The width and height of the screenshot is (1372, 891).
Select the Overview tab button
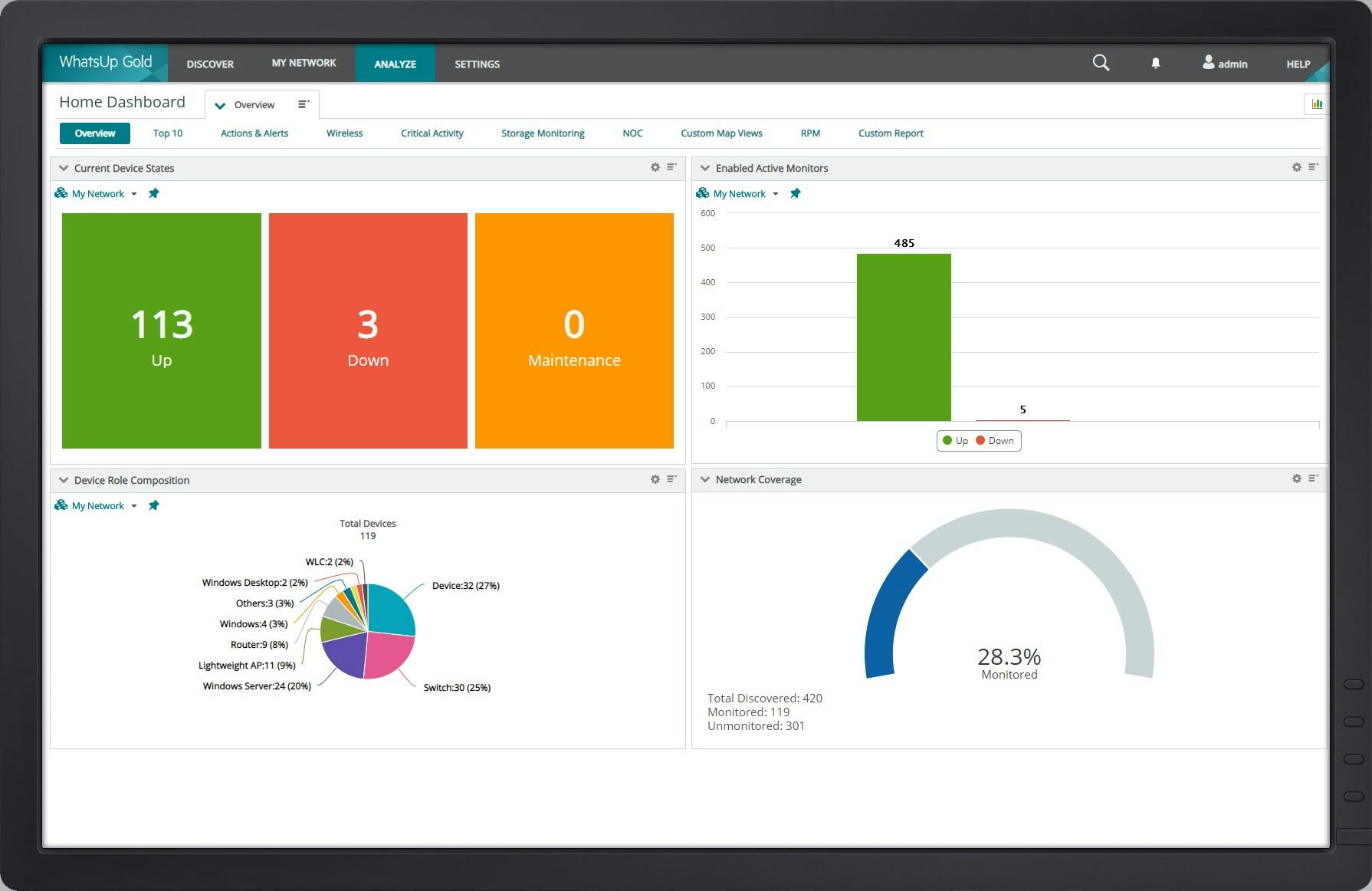(x=95, y=133)
